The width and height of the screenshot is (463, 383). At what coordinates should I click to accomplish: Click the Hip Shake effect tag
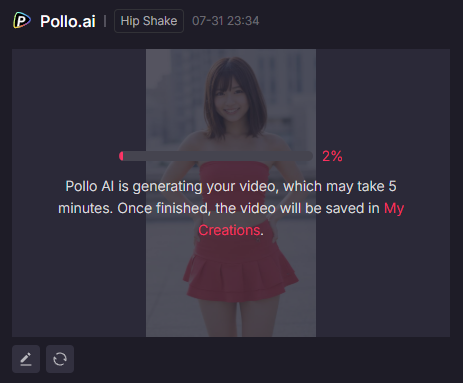coord(149,21)
